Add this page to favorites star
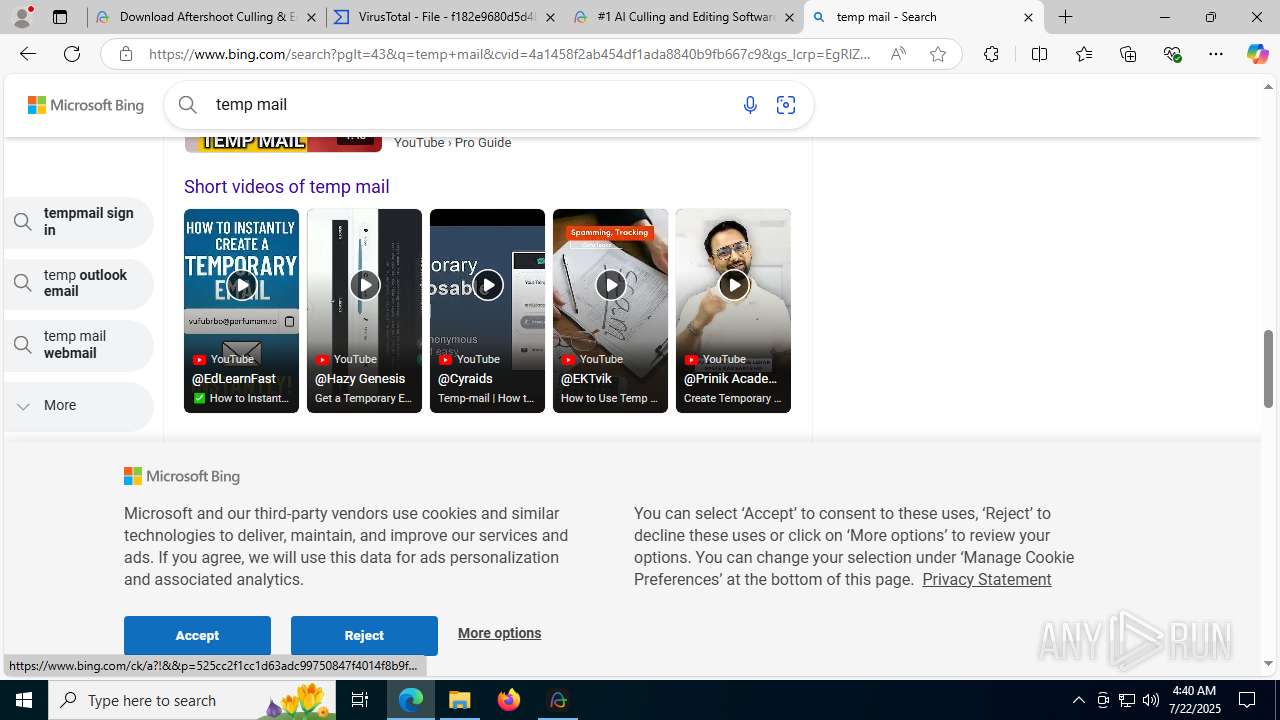This screenshot has width=1280, height=720. 938,54
